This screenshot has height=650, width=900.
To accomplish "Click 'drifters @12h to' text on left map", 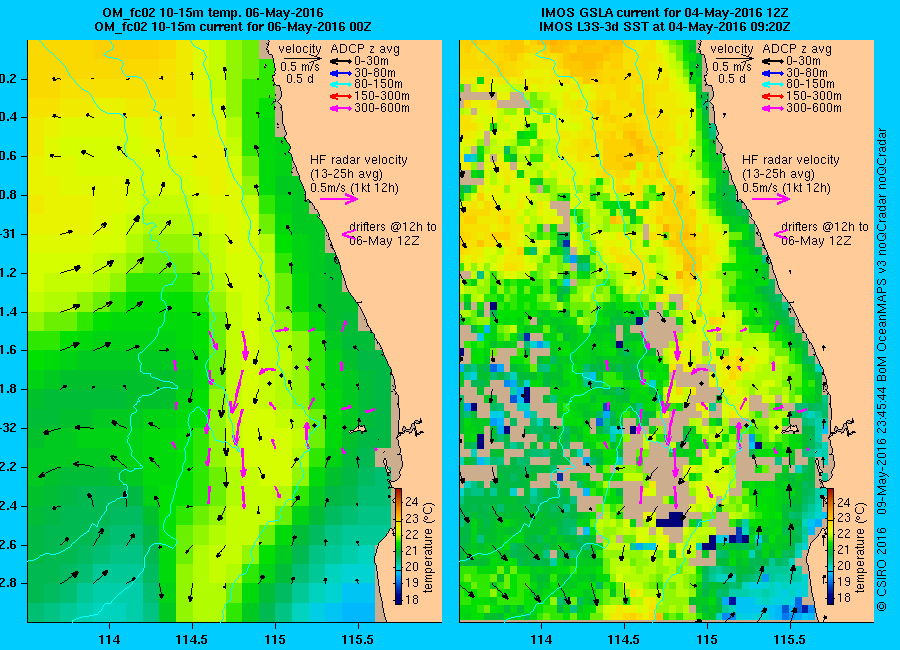I will tap(393, 227).
